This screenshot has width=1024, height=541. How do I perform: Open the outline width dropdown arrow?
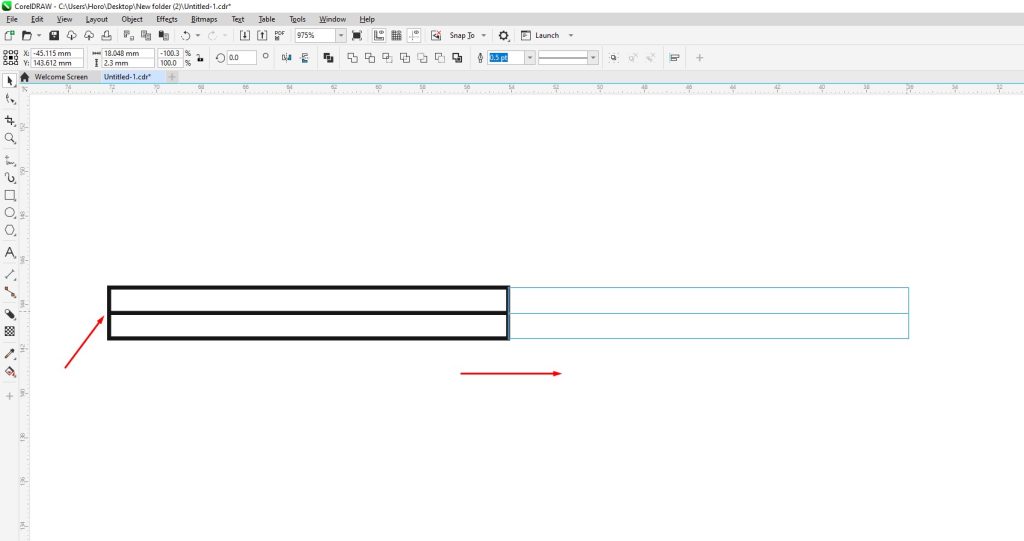coord(530,57)
